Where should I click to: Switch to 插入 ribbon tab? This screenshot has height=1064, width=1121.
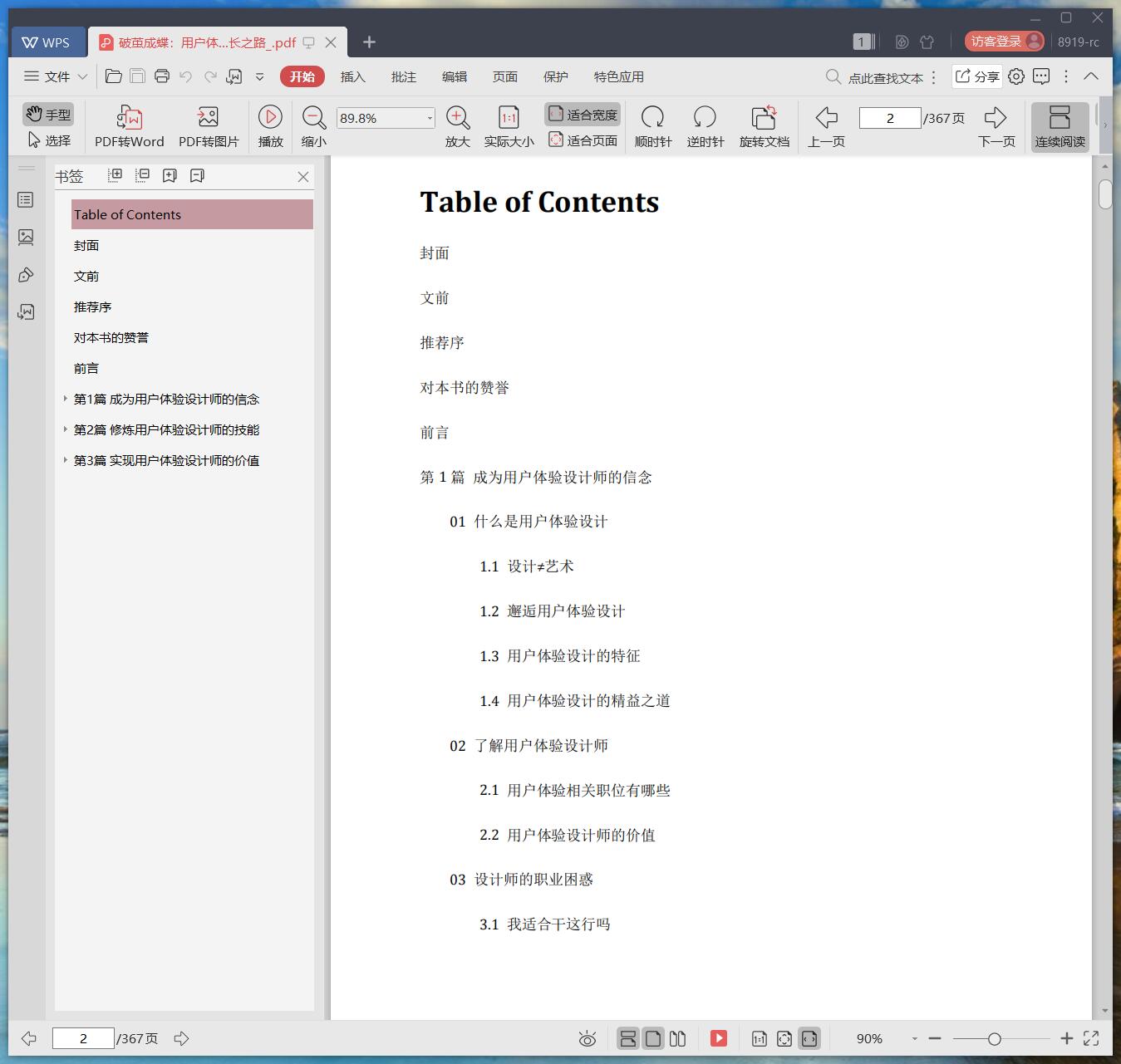[x=352, y=76]
